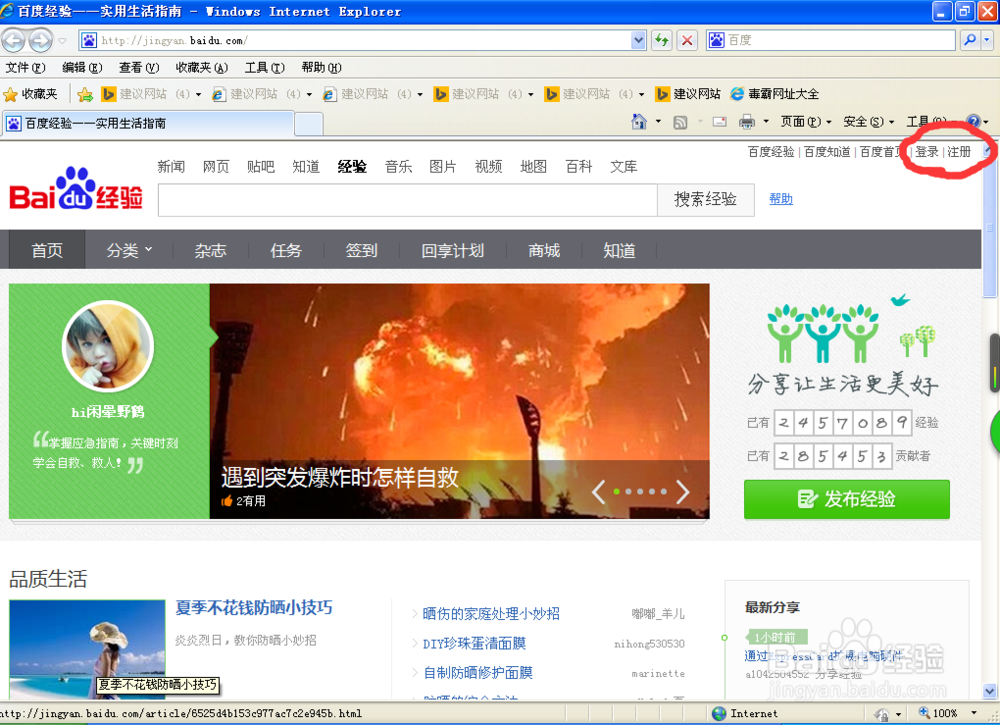
Task: Open the 文件(F) menu
Action: [26, 68]
